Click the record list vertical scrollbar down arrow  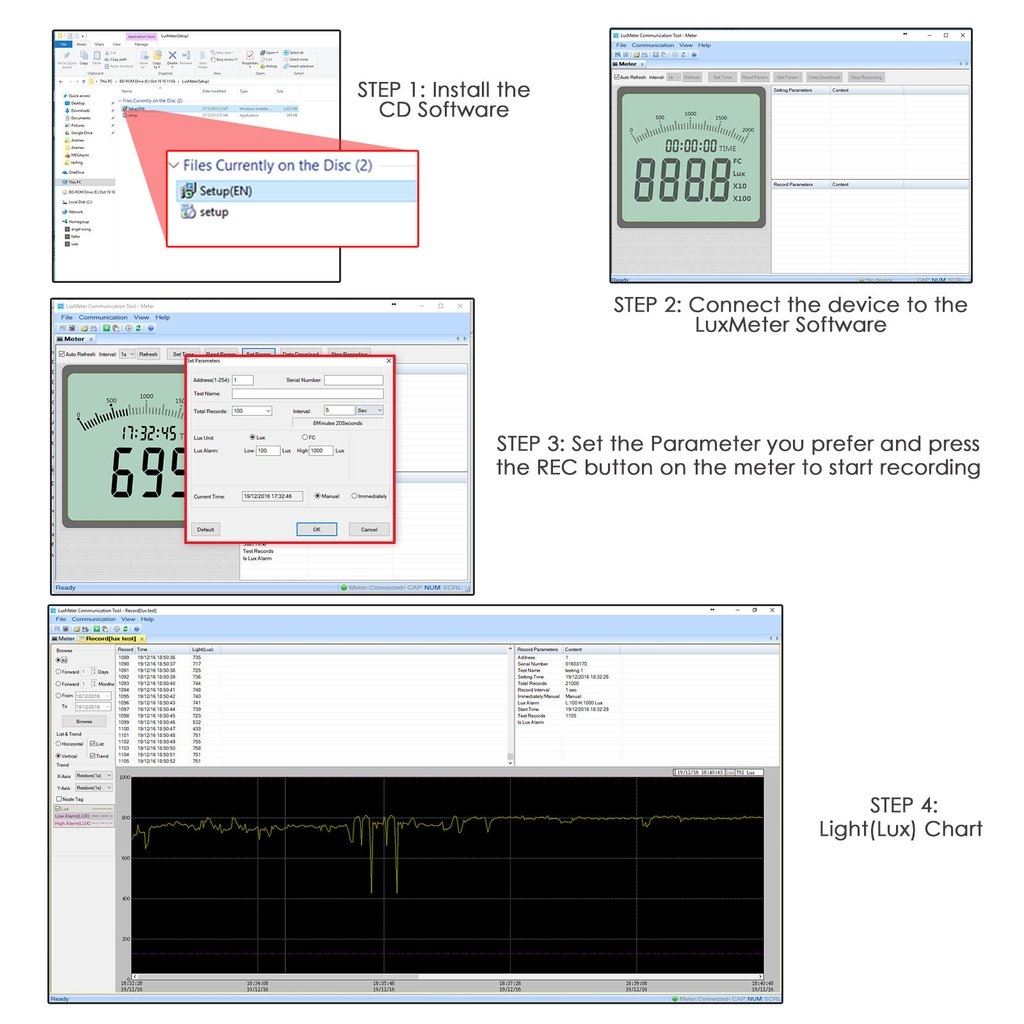(510, 762)
